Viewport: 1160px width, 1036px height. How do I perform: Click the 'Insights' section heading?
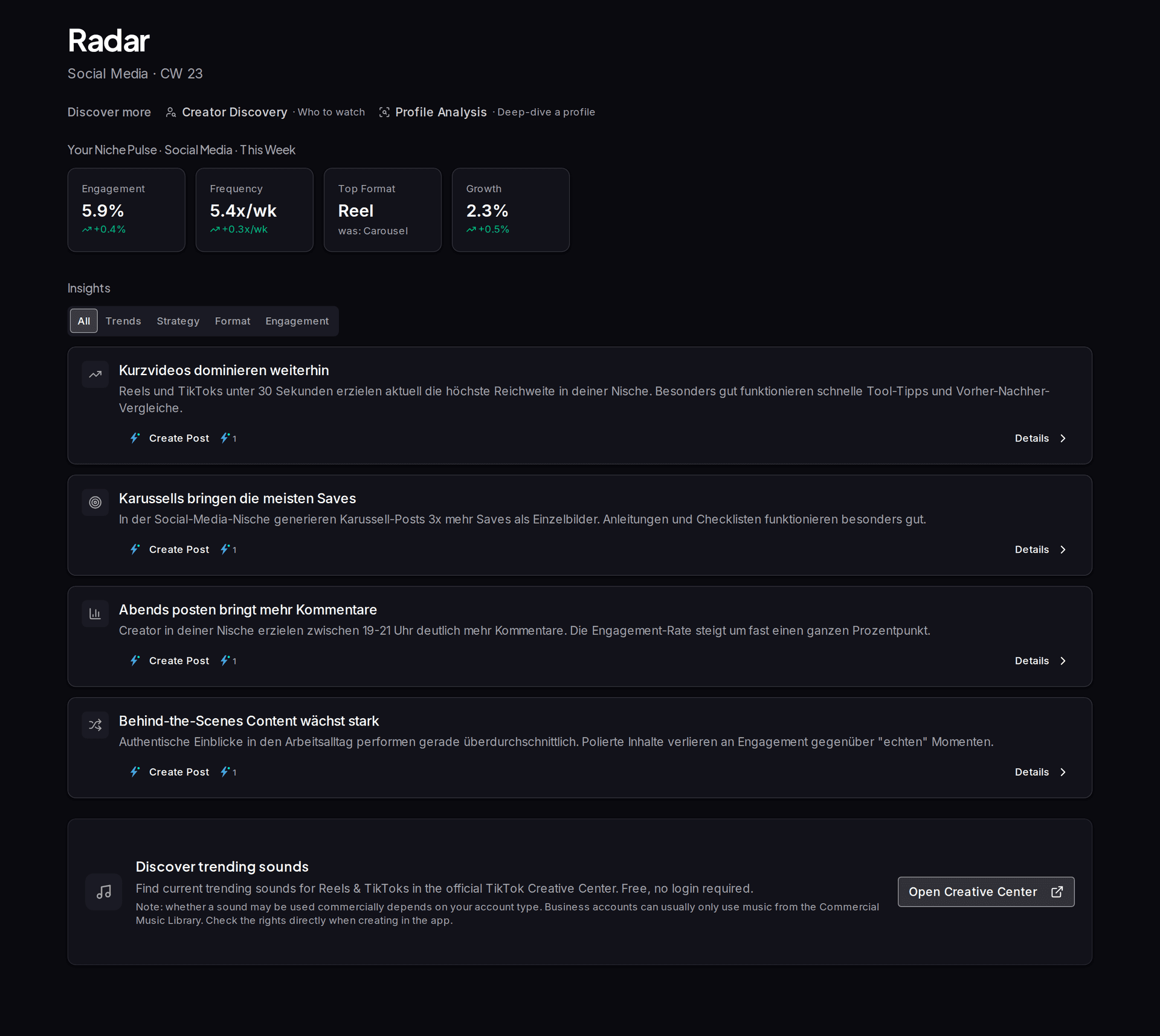click(89, 288)
